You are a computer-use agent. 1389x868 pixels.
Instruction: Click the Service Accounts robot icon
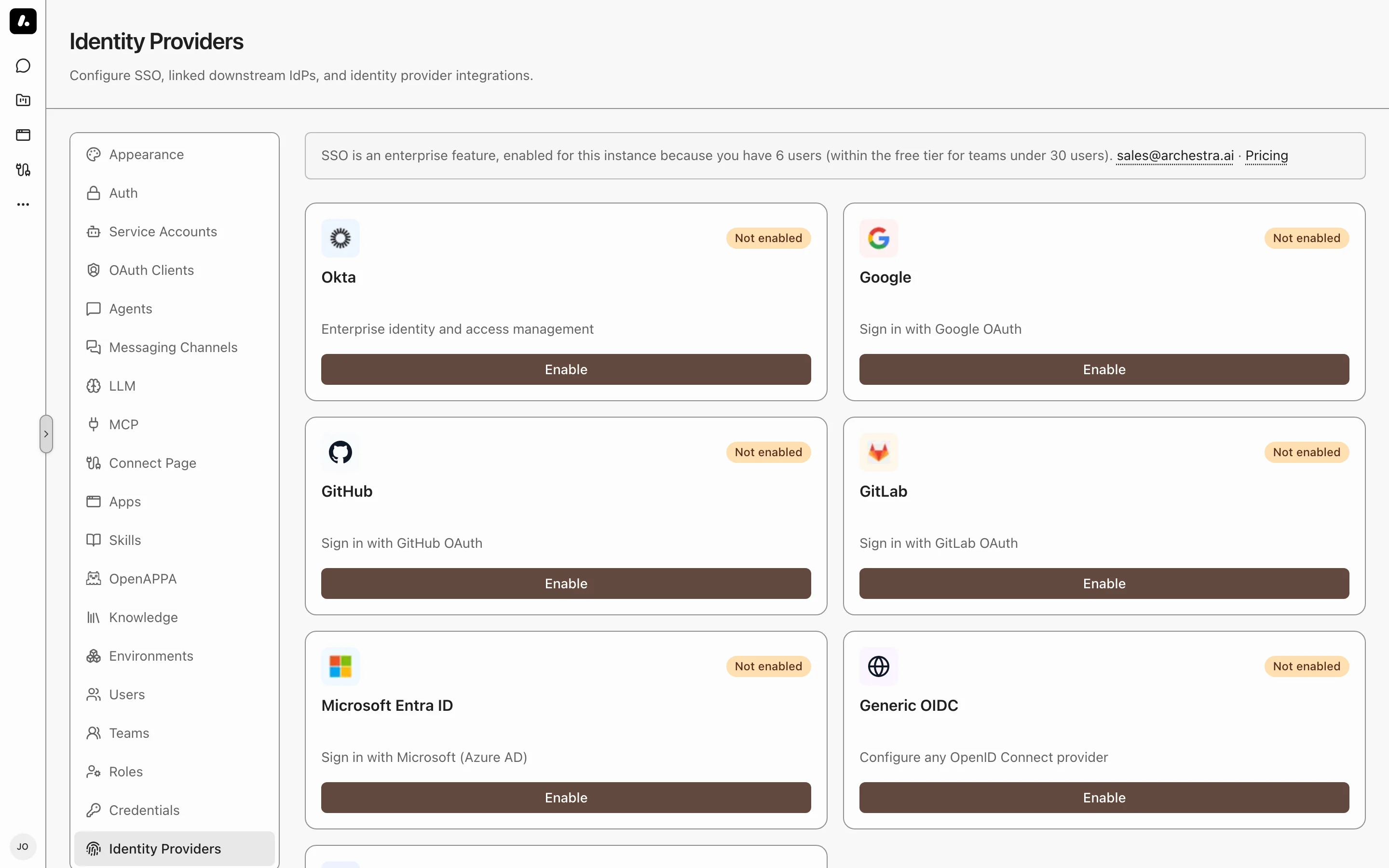[x=94, y=231]
